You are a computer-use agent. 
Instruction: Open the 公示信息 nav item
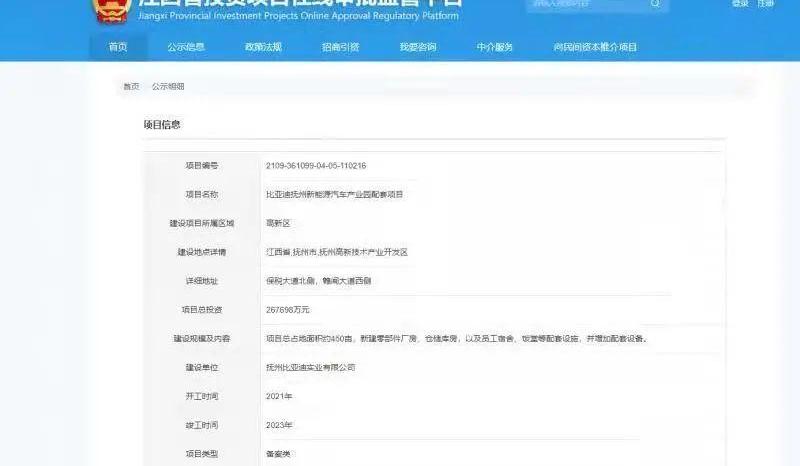(186, 47)
